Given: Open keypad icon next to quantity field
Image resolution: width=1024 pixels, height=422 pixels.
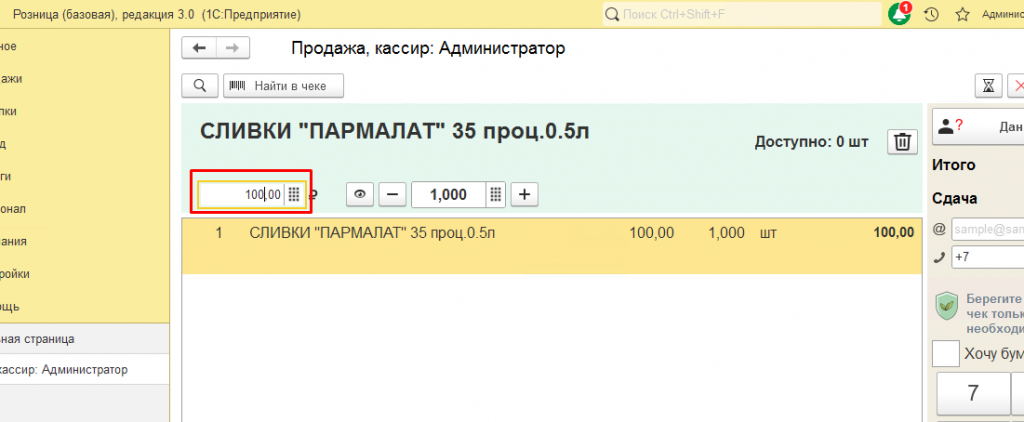Looking at the screenshot, I should point(496,194).
